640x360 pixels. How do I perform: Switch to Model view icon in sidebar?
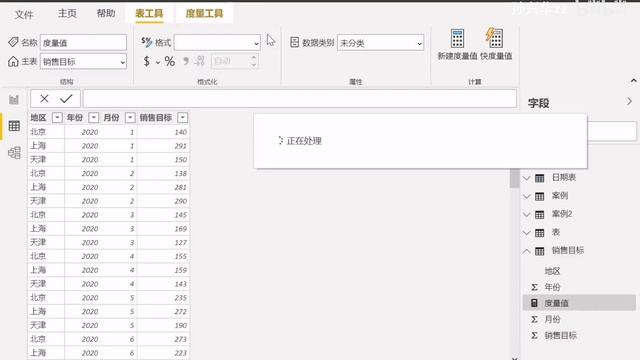point(14,152)
